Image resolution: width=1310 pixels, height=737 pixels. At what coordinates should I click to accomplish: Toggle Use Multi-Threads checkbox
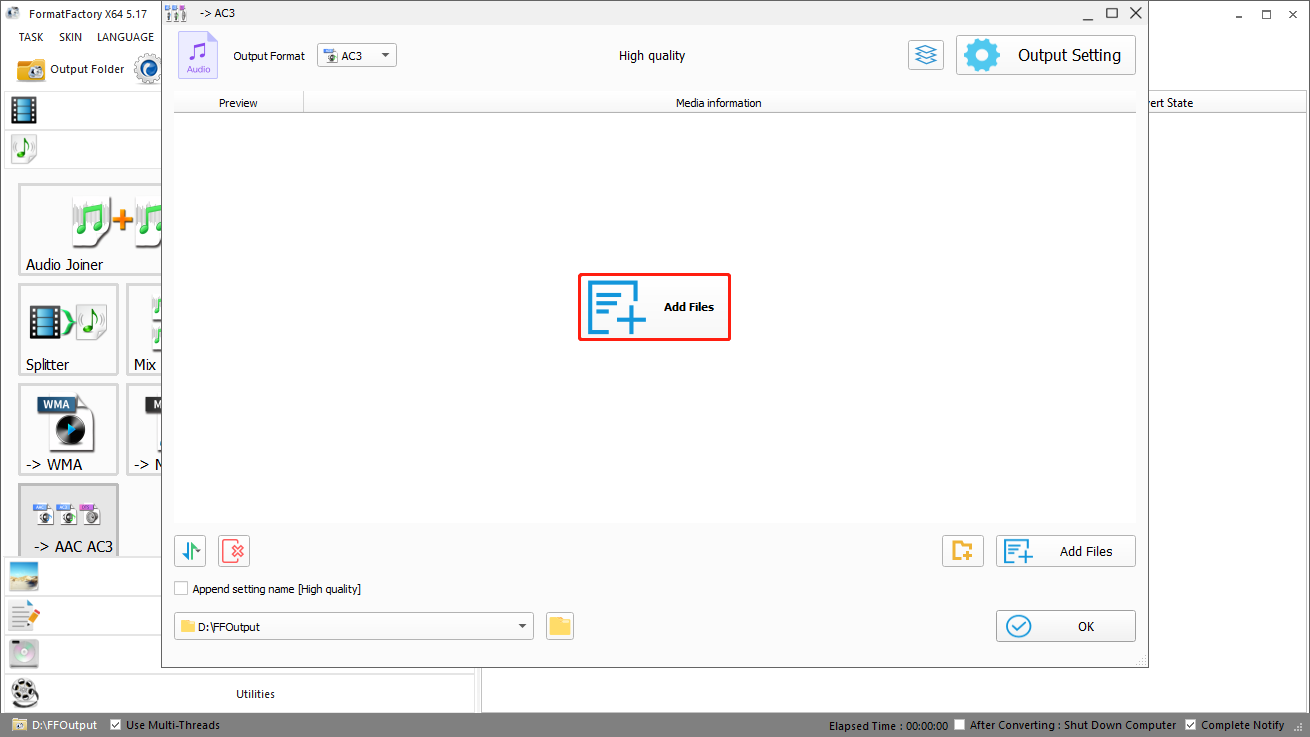click(116, 725)
